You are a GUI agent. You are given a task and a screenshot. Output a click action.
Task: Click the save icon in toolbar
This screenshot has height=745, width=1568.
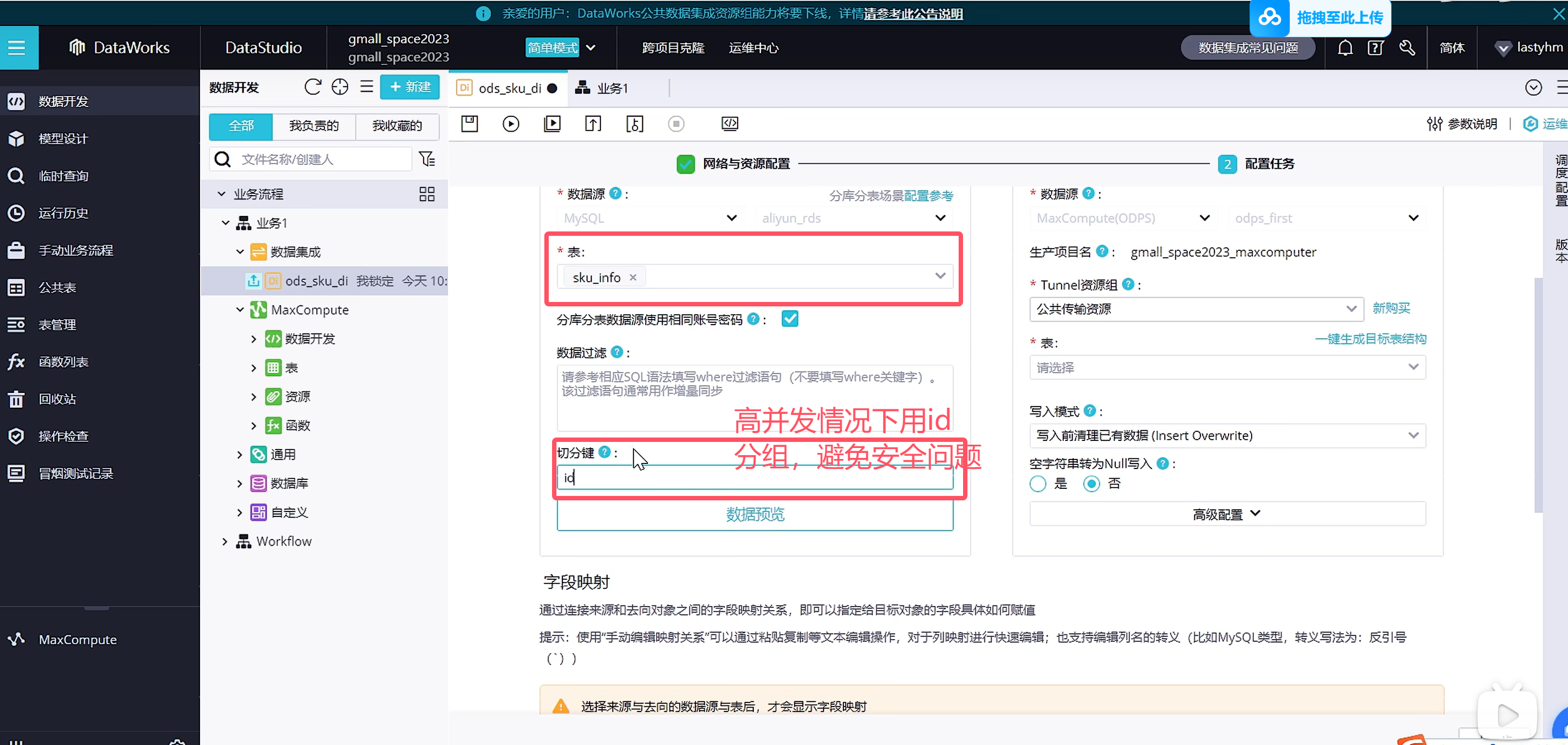469,123
